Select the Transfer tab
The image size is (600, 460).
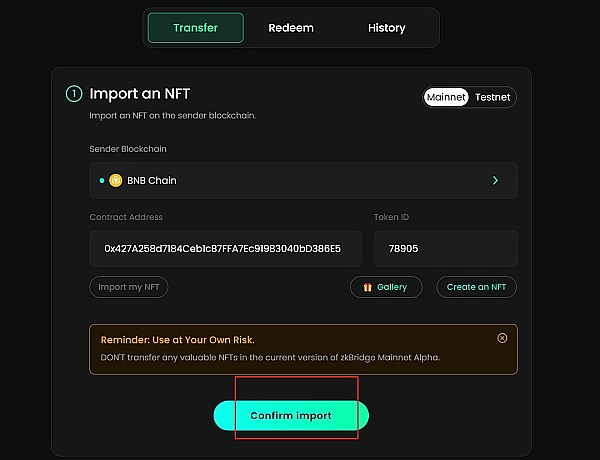coord(196,28)
